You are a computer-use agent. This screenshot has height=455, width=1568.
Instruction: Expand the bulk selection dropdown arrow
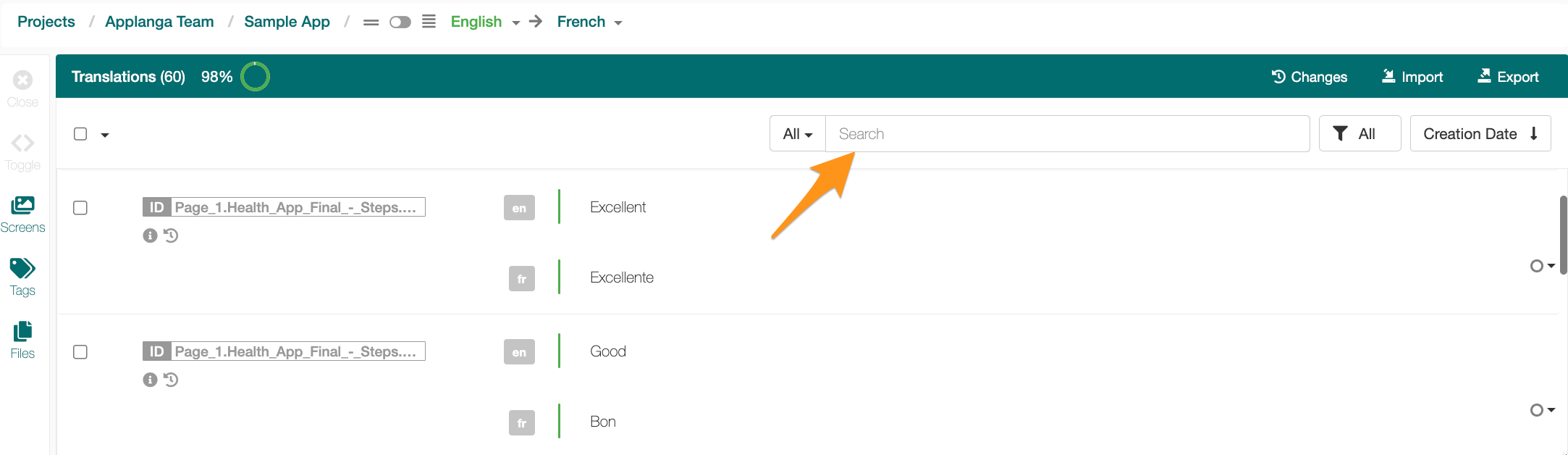click(x=105, y=135)
